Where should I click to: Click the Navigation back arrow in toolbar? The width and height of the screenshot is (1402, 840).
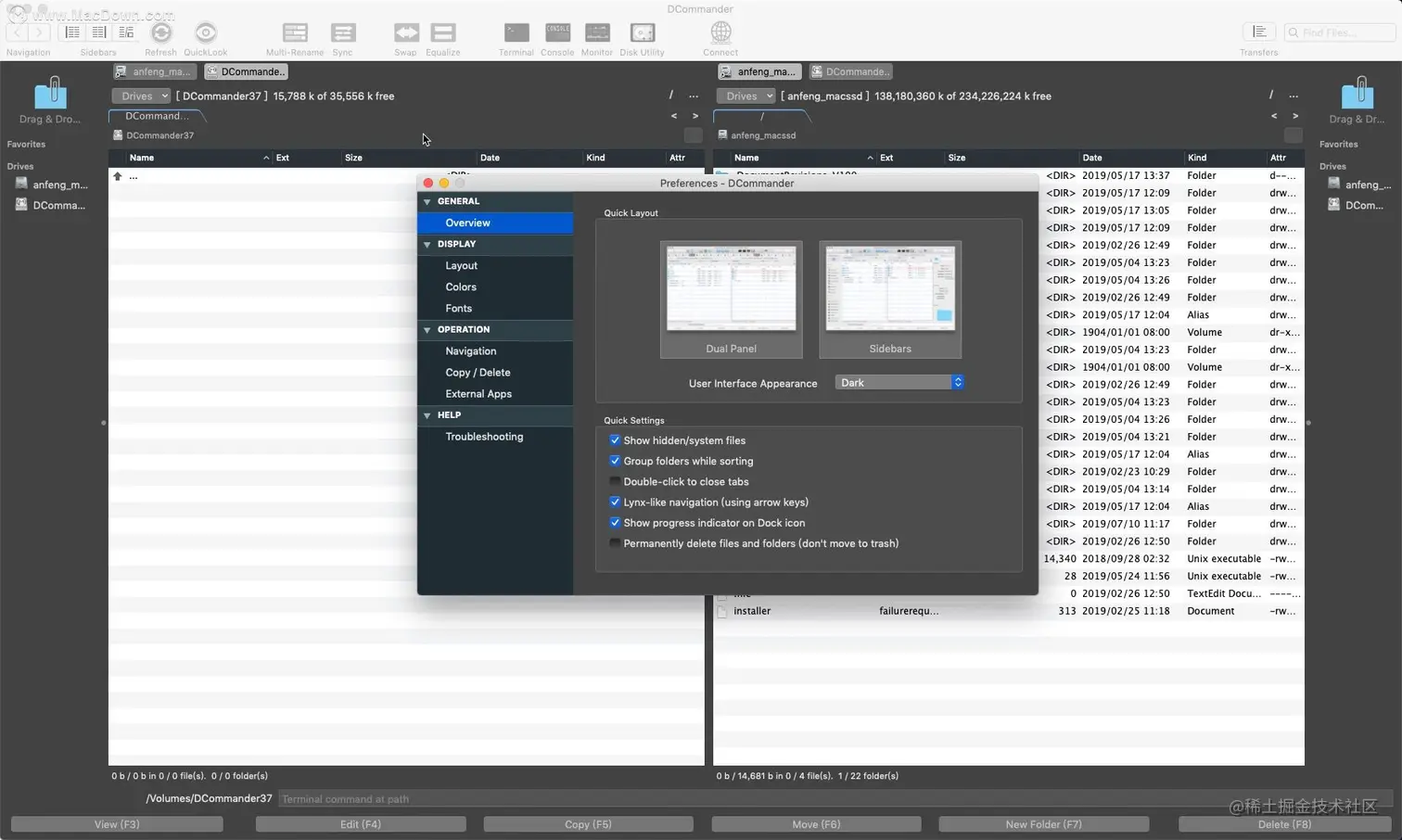coord(17,32)
